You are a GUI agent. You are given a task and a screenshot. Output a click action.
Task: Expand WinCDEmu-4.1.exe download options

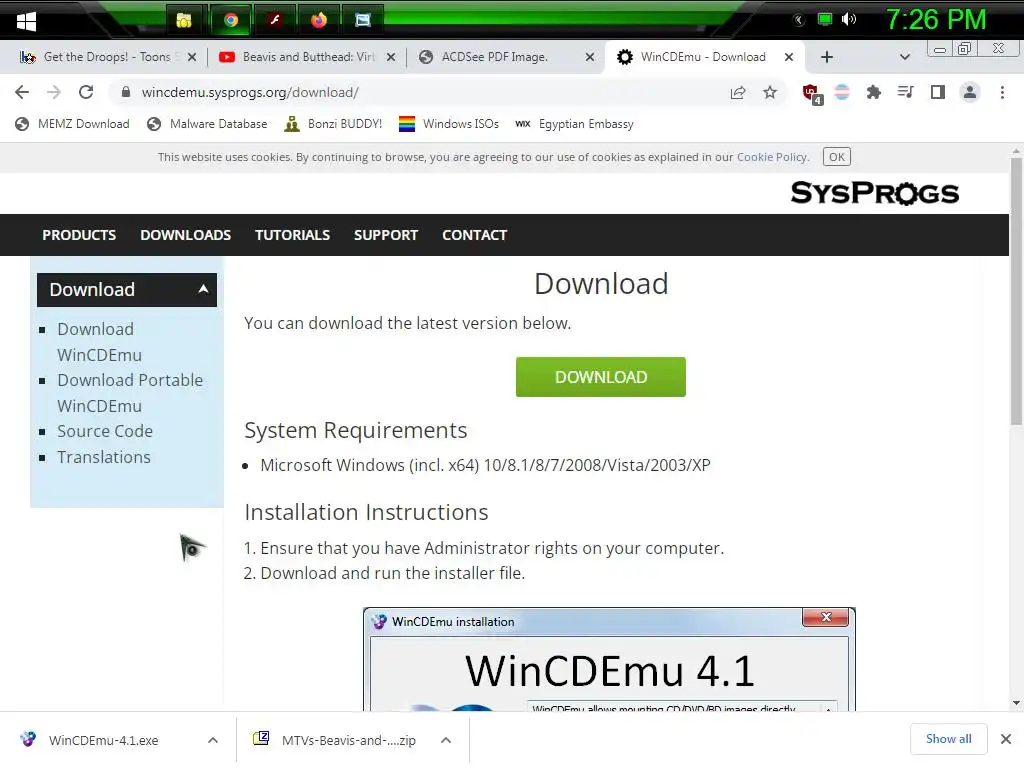click(x=213, y=740)
